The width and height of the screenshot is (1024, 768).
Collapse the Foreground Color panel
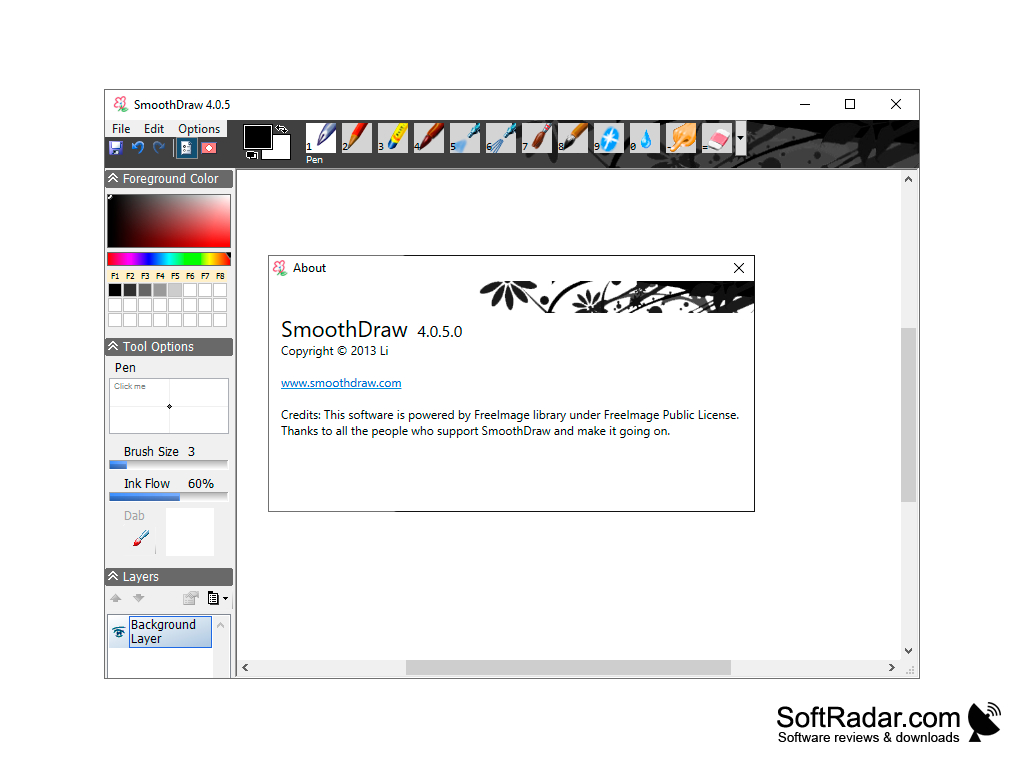click(x=113, y=178)
